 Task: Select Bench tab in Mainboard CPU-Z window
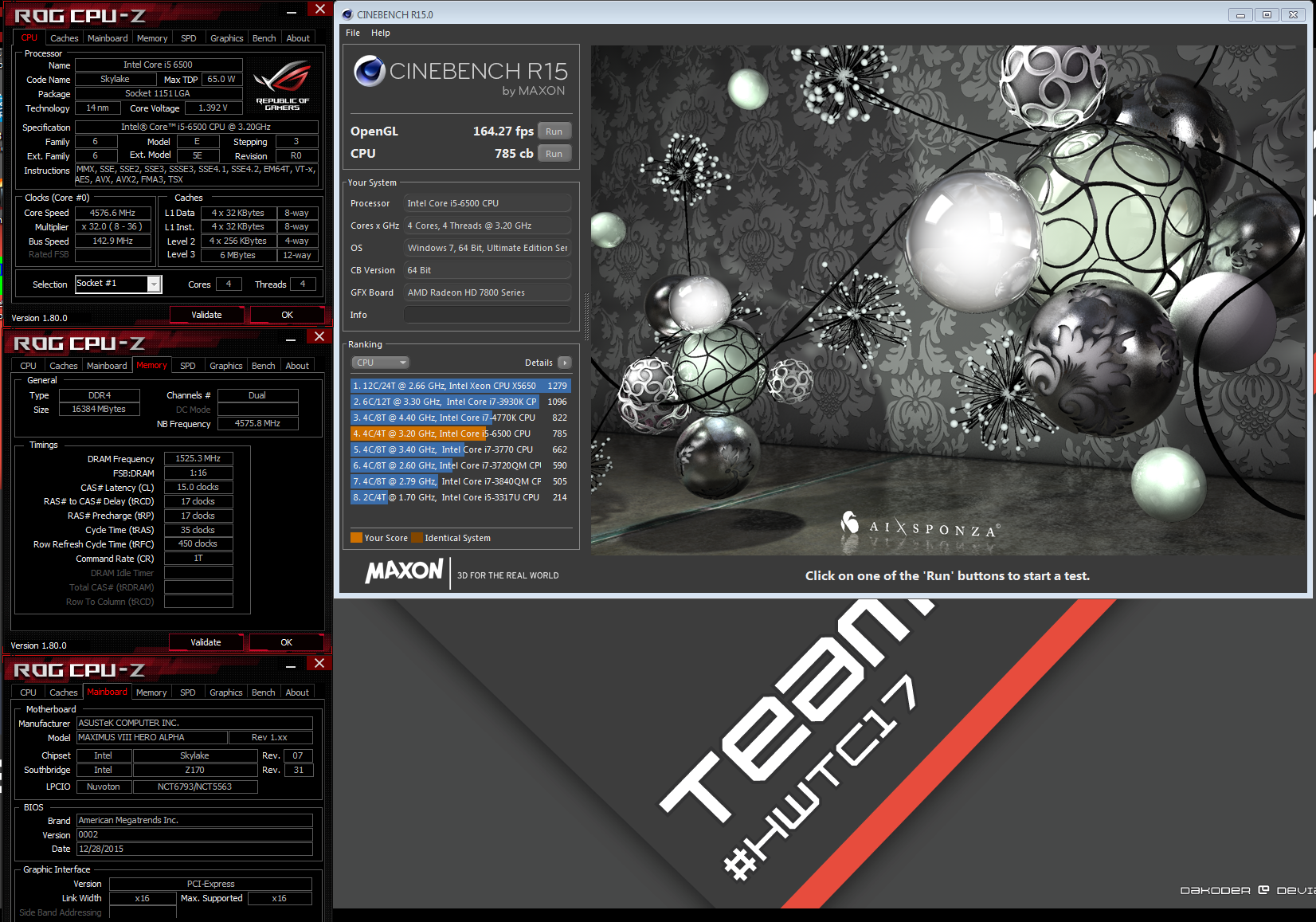[x=264, y=692]
